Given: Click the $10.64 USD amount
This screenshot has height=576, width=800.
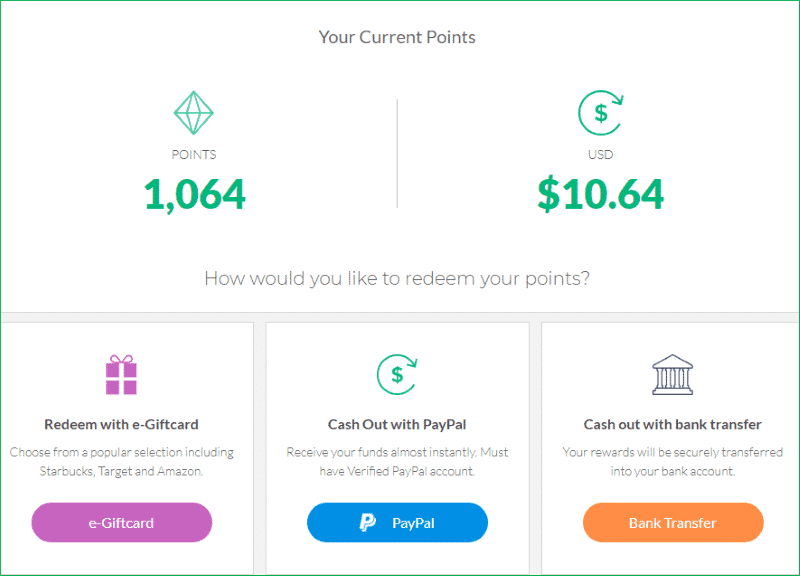Looking at the screenshot, I should (600, 194).
